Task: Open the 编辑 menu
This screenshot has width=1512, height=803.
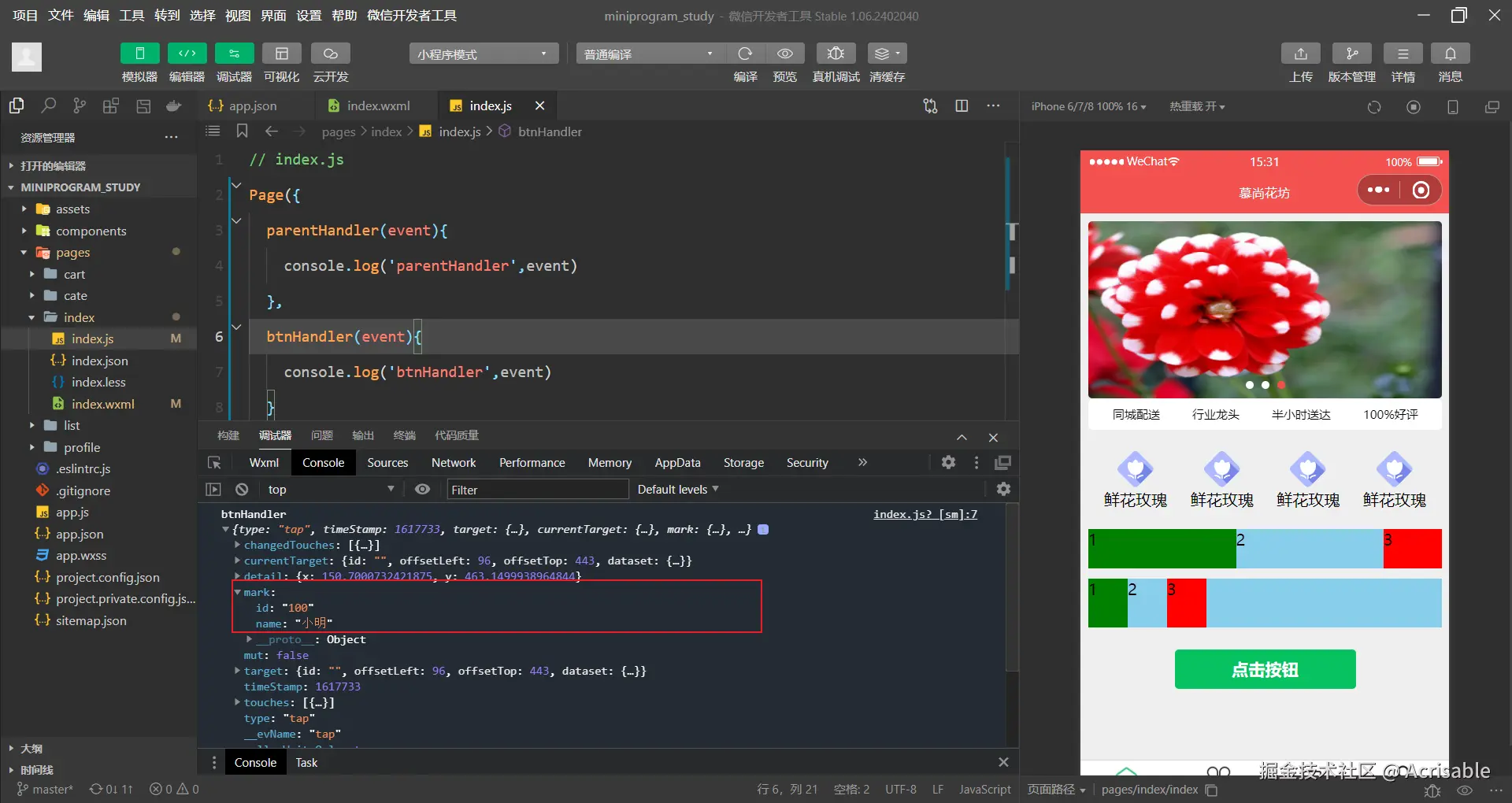Action: [96, 16]
